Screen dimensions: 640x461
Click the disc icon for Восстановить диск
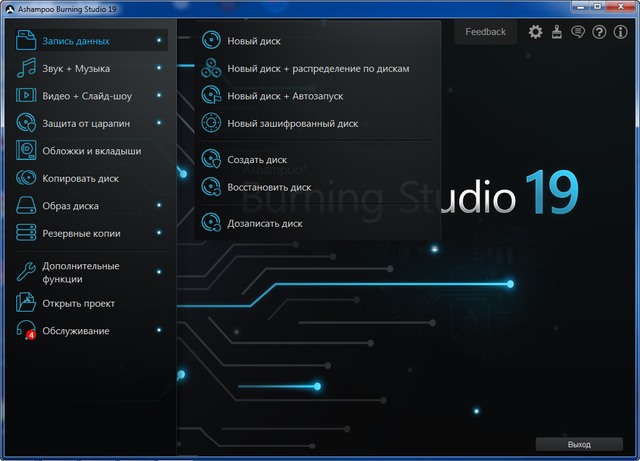(211, 187)
